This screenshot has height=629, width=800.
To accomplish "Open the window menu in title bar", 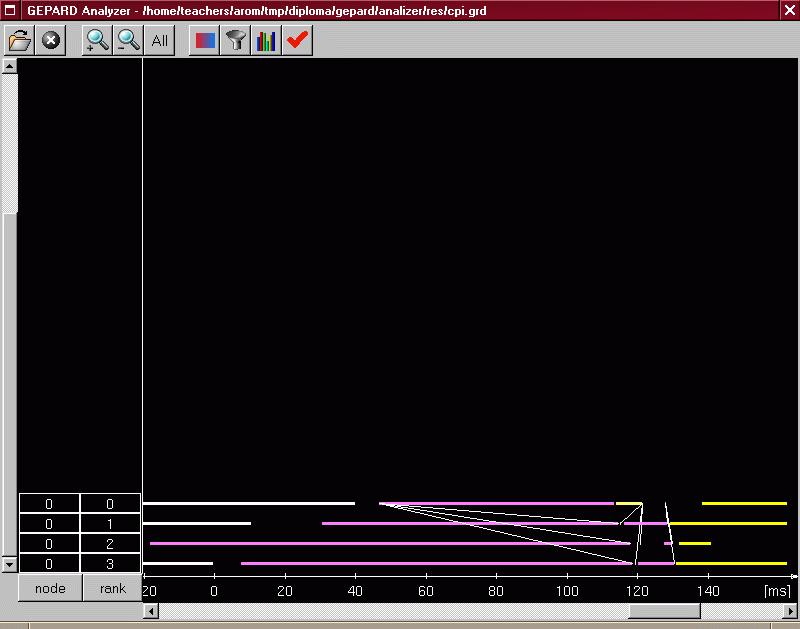I will [11, 10].
